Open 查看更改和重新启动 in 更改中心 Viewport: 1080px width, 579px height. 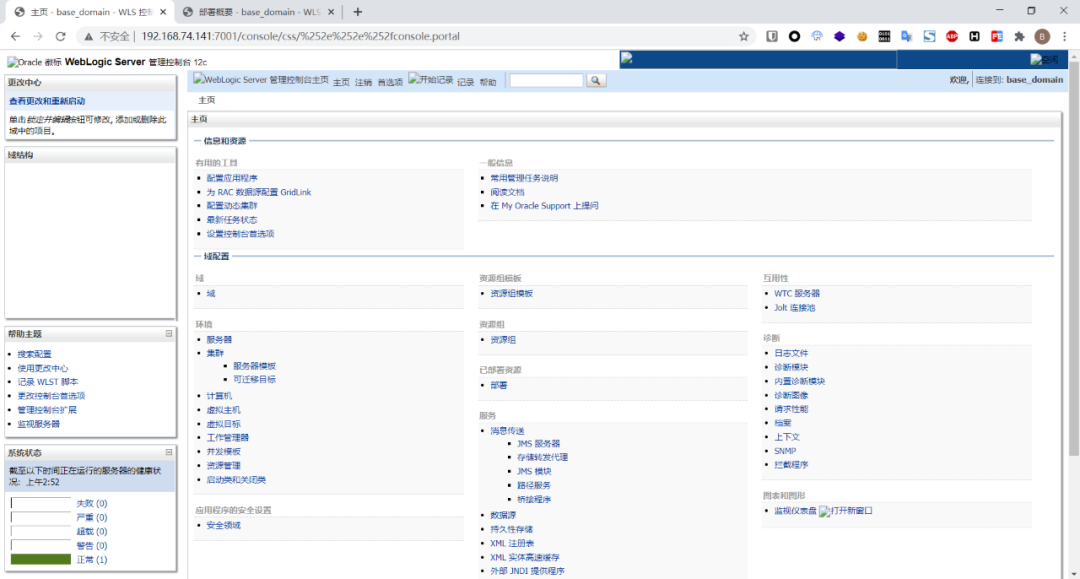pos(47,101)
